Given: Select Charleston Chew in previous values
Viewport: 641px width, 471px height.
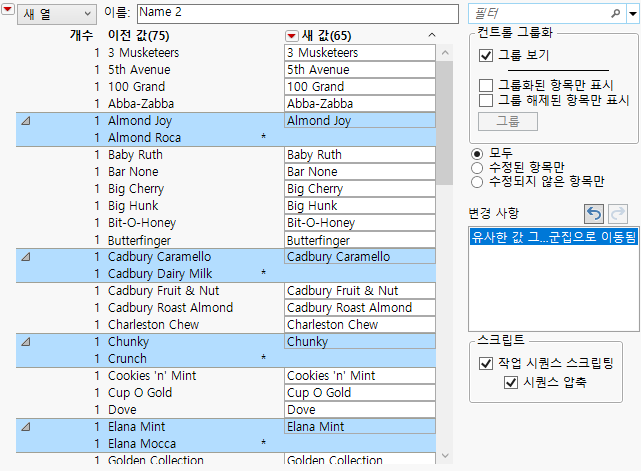Looking at the screenshot, I should [x=153, y=325].
